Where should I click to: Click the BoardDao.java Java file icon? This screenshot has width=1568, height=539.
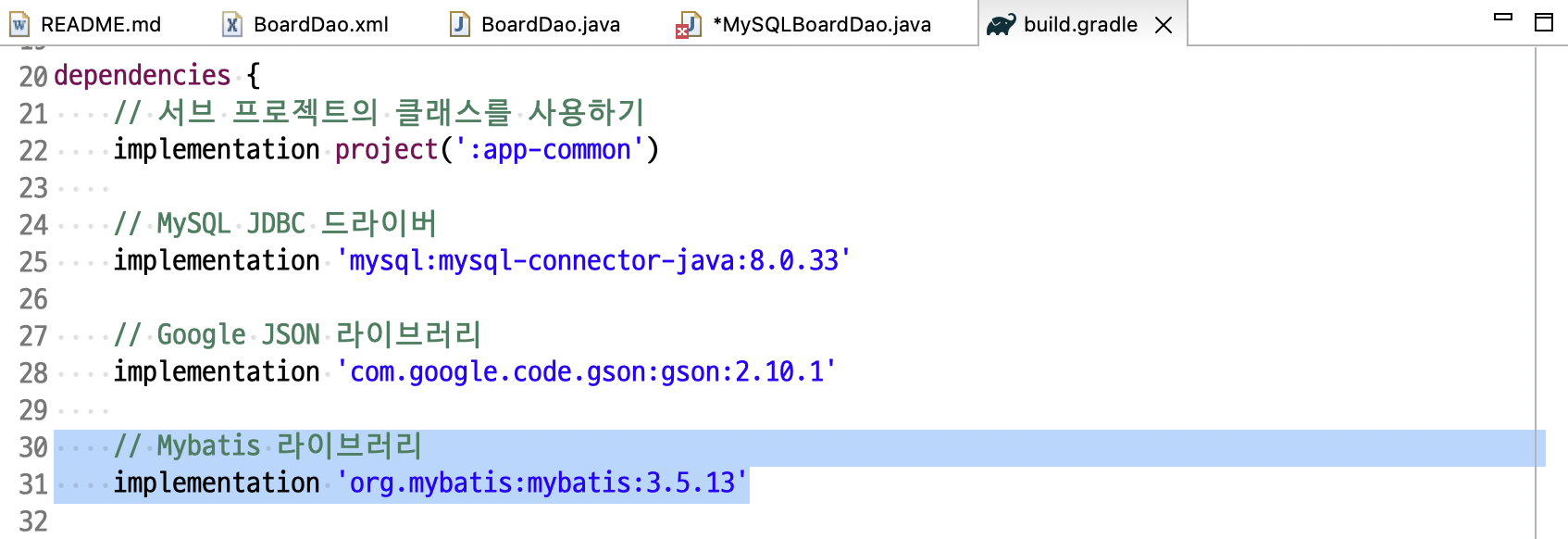click(x=460, y=25)
